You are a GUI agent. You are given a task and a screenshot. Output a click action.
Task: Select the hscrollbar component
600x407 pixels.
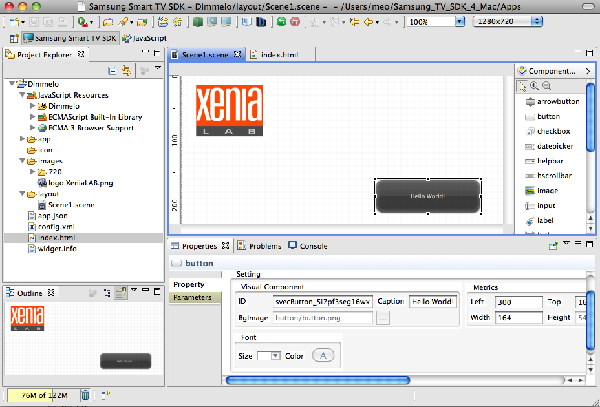(x=548, y=176)
